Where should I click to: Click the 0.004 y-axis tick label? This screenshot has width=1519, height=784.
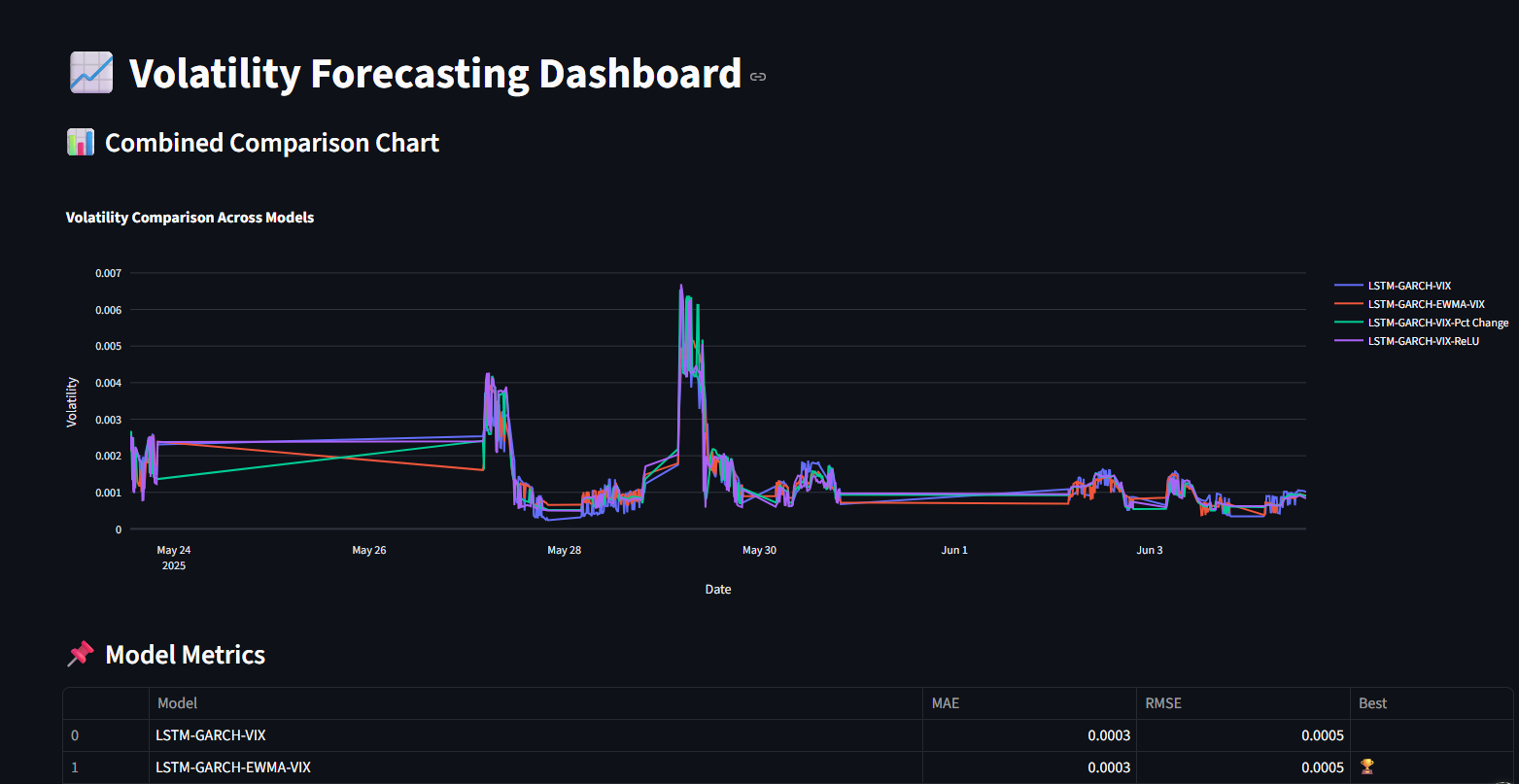pos(109,383)
